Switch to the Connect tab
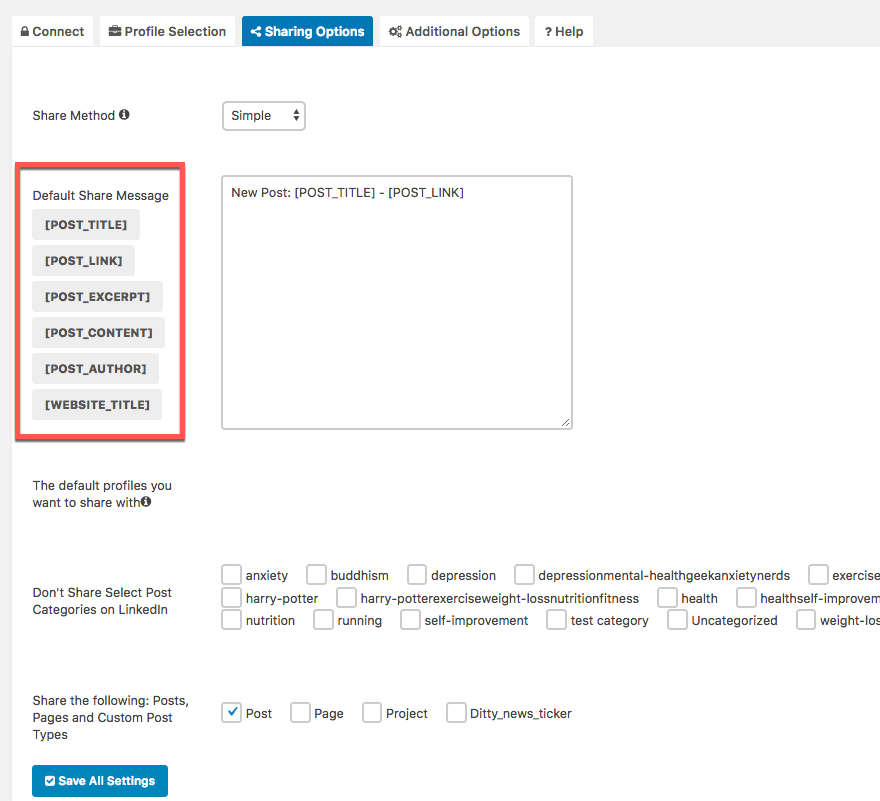Viewport: 880px width, 801px height. click(x=52, y=31)
